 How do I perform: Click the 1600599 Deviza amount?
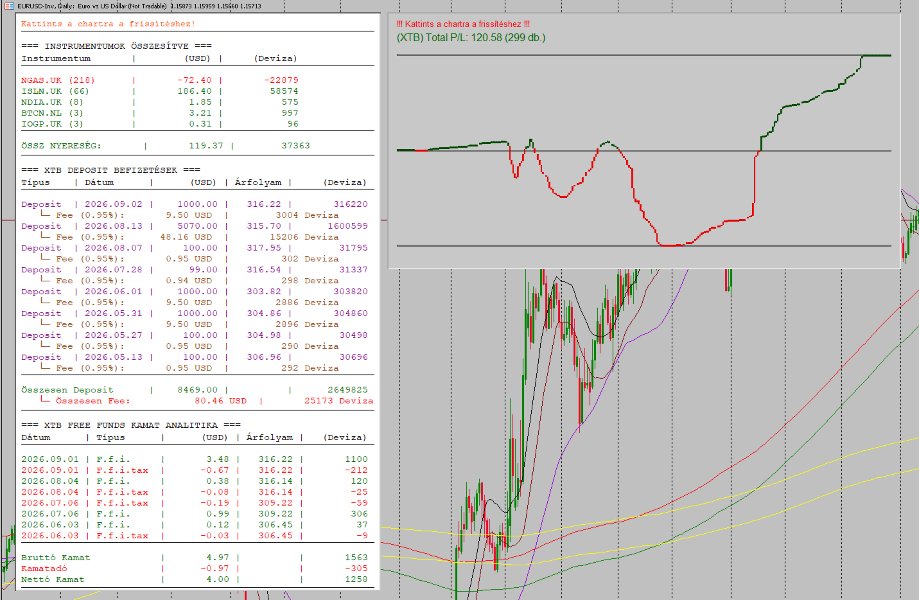348,226
